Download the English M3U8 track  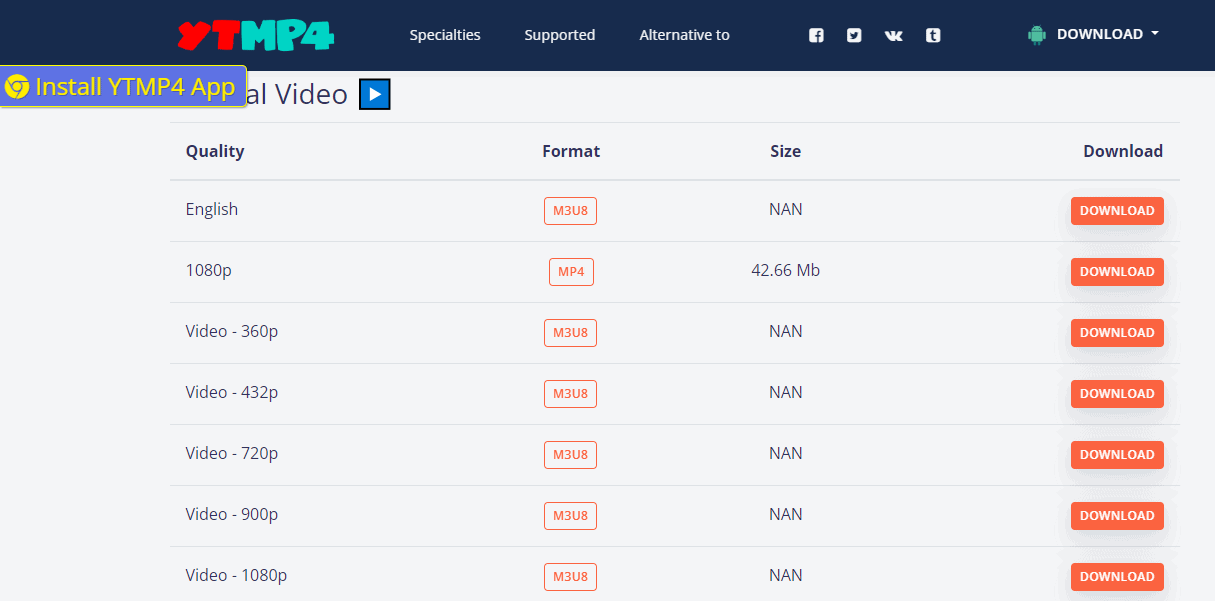1117,211
